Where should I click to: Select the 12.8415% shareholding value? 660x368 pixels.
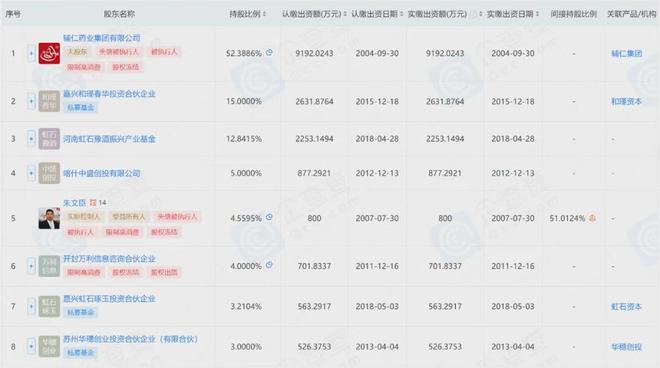pos(244,139)
